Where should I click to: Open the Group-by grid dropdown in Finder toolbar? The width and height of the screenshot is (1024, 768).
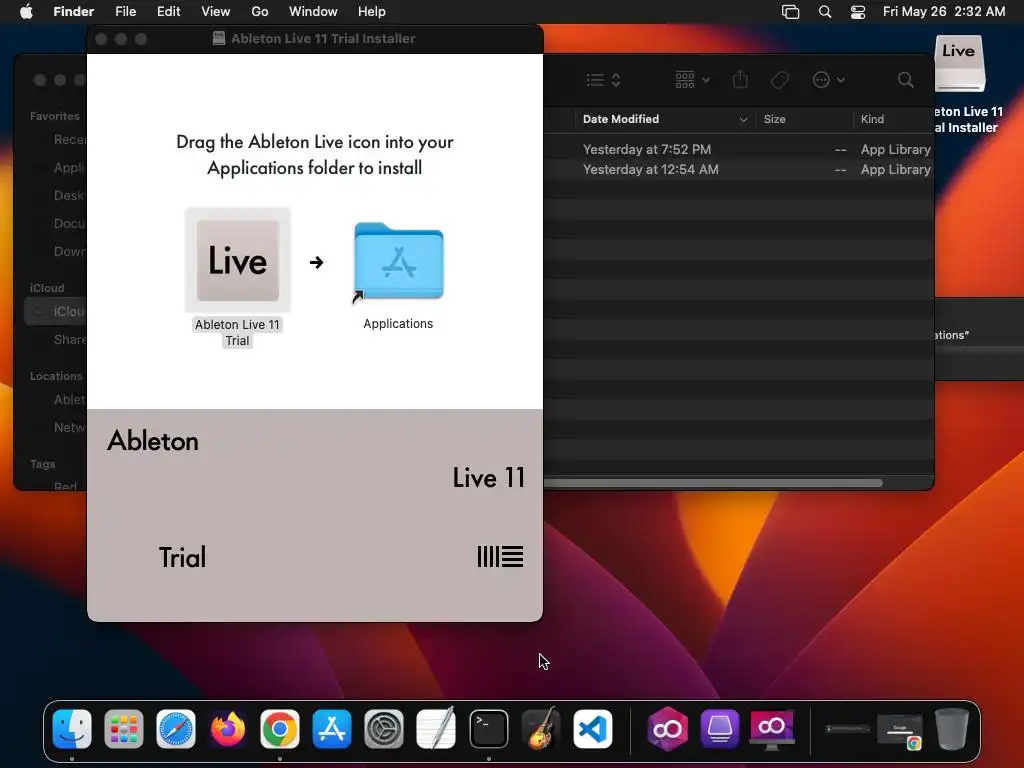(x=692, y=80)
